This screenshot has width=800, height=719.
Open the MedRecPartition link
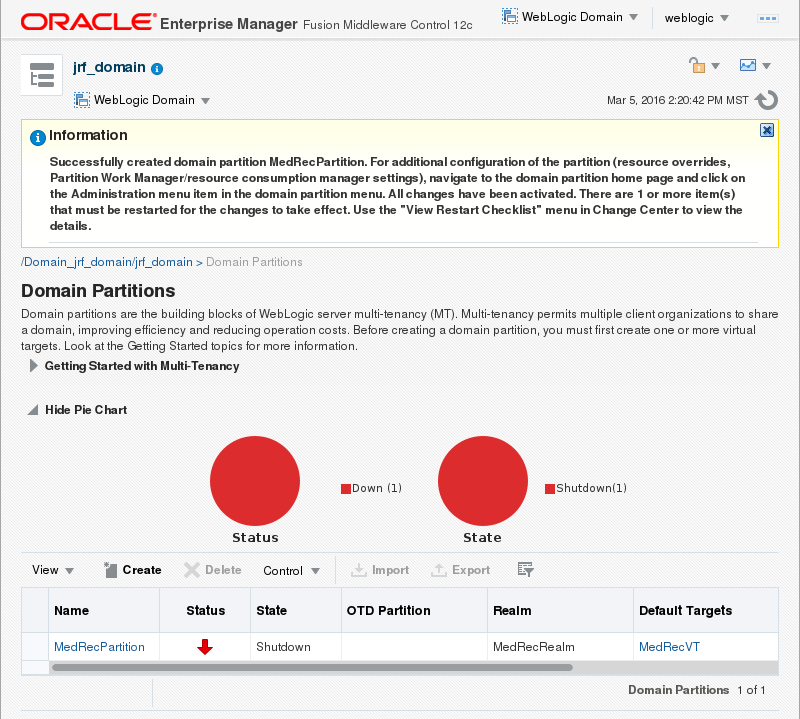click(99, 647)
